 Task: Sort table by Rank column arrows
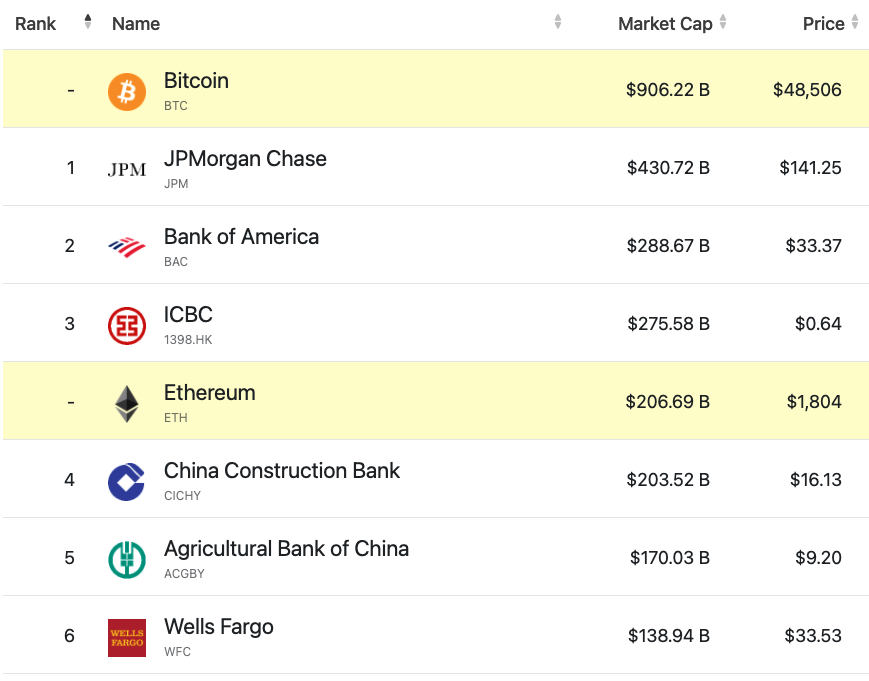click(x=88, y=22)
